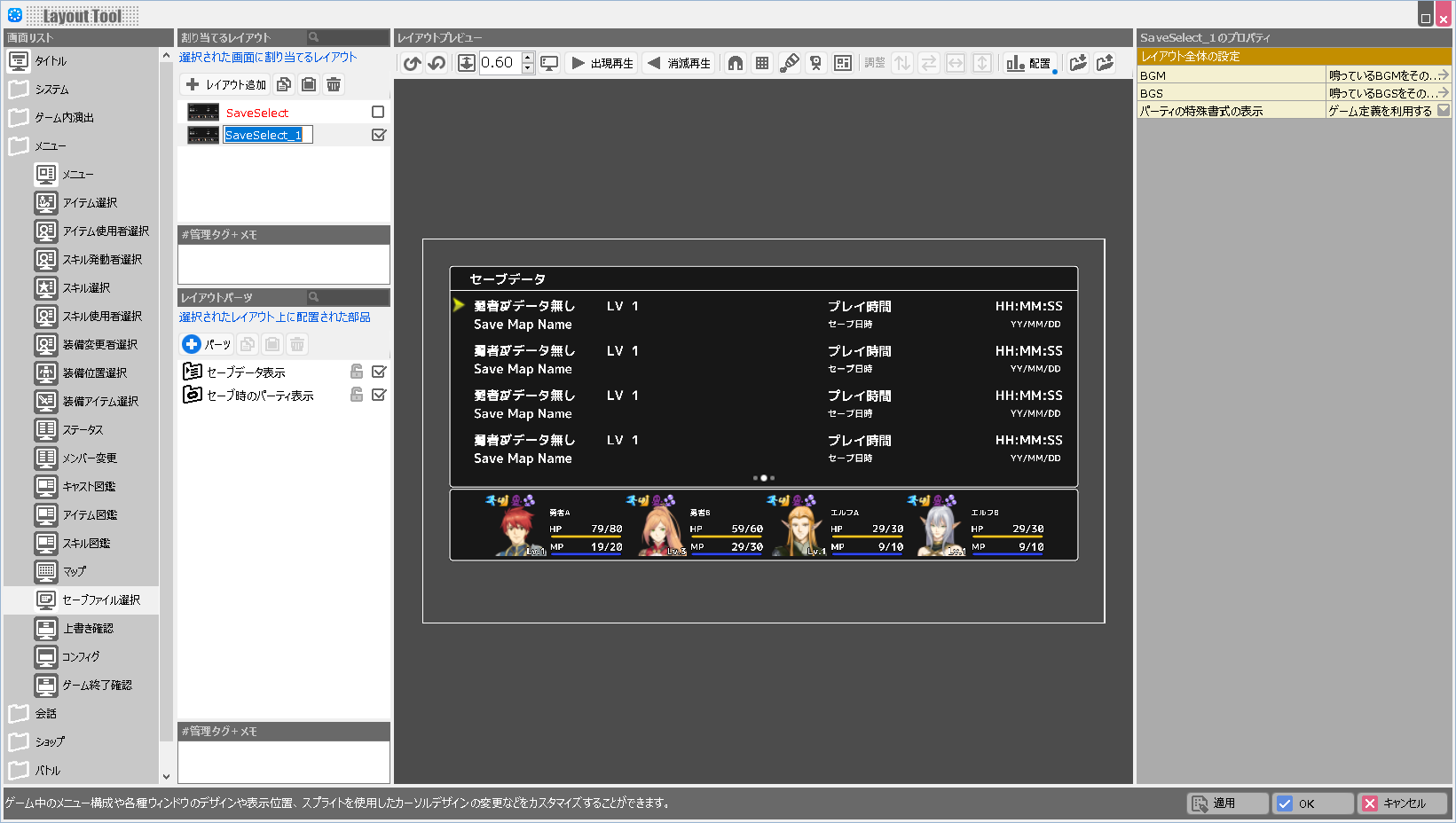Click the 適用 apply button
This screenshot has width=1456, height=823.
click(x=1227, y=803)
